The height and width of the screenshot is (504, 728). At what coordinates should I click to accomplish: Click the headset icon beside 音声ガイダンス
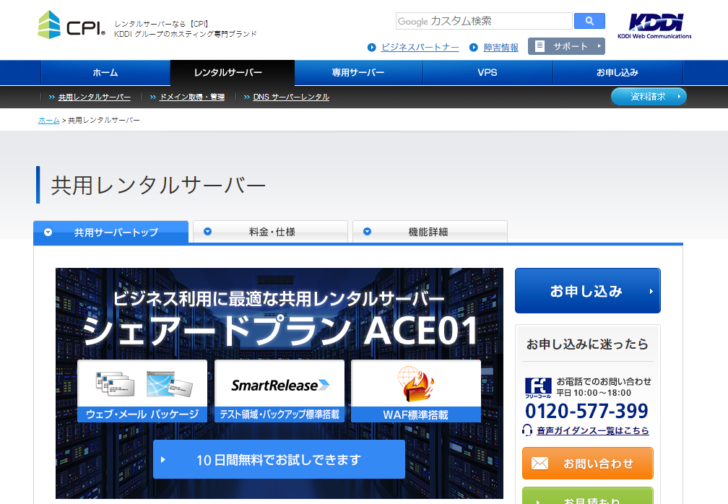527,430
